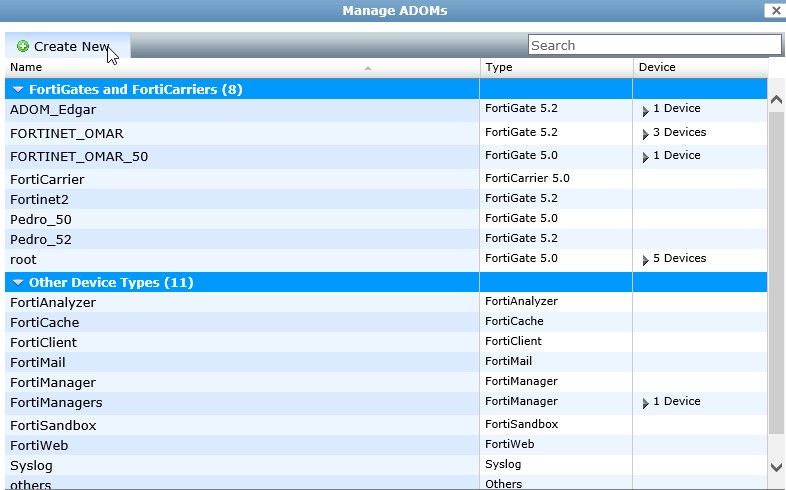Click the green plus Create New icon
The height and width of the screenshot is (490, 786).
click(x=23, y=46)
